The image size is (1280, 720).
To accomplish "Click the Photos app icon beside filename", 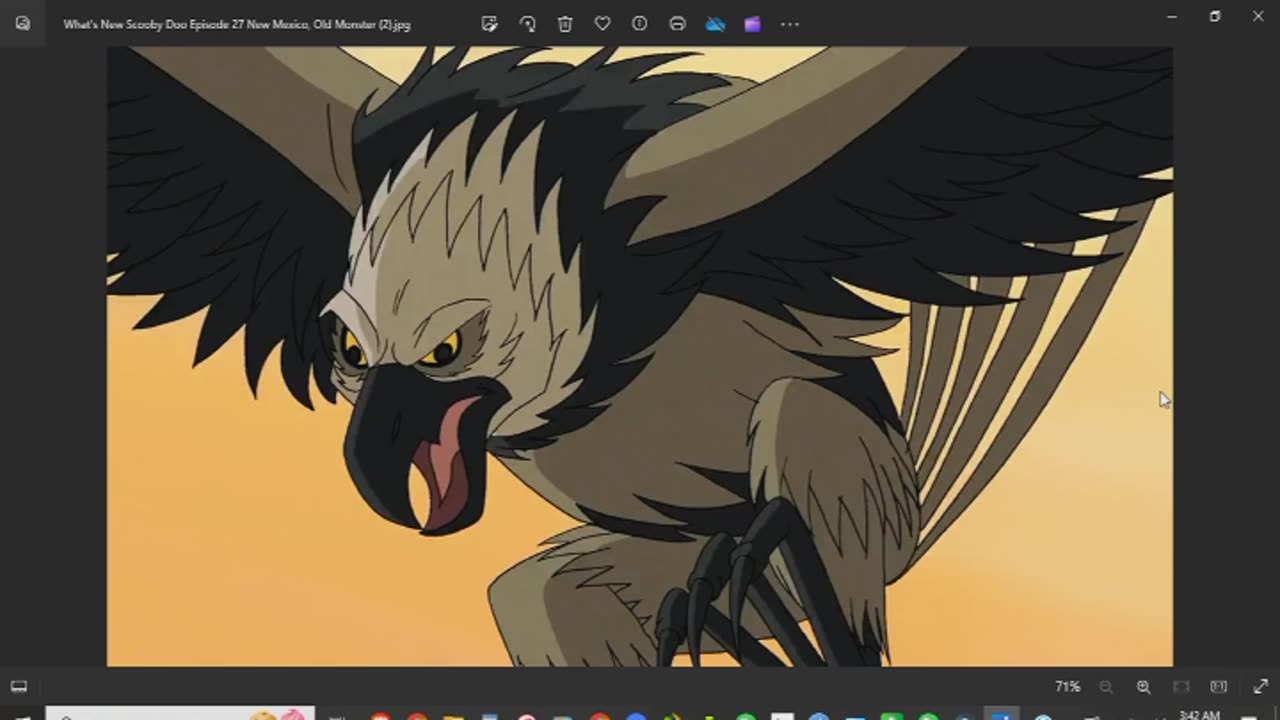I will point(23,24).
